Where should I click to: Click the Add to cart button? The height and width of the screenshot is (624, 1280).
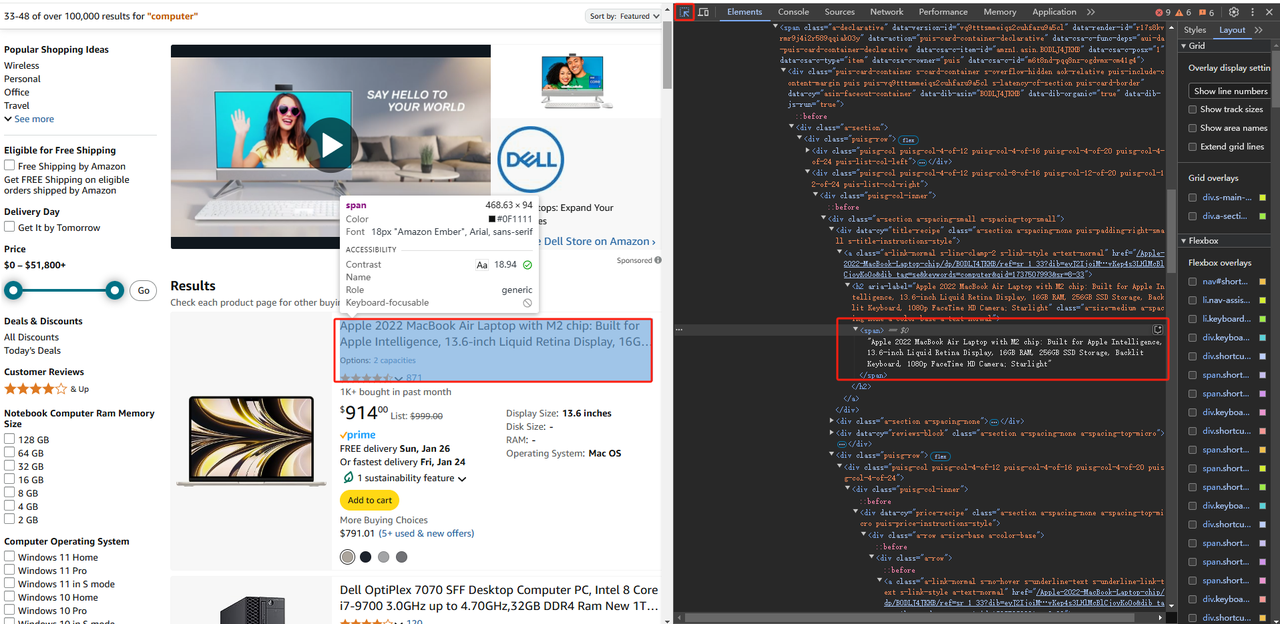point(370,500)
